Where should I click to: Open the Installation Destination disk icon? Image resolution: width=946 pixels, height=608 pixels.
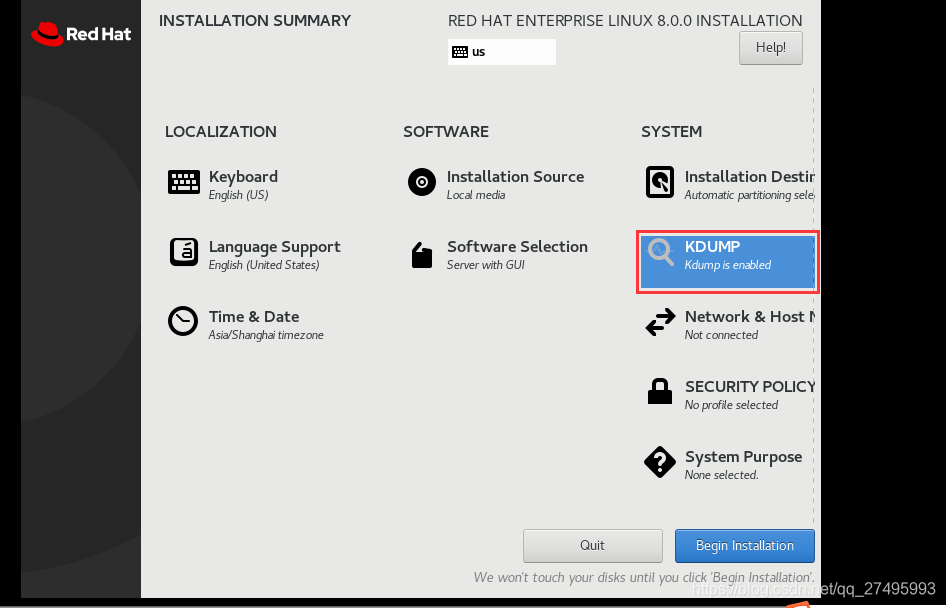659,182
